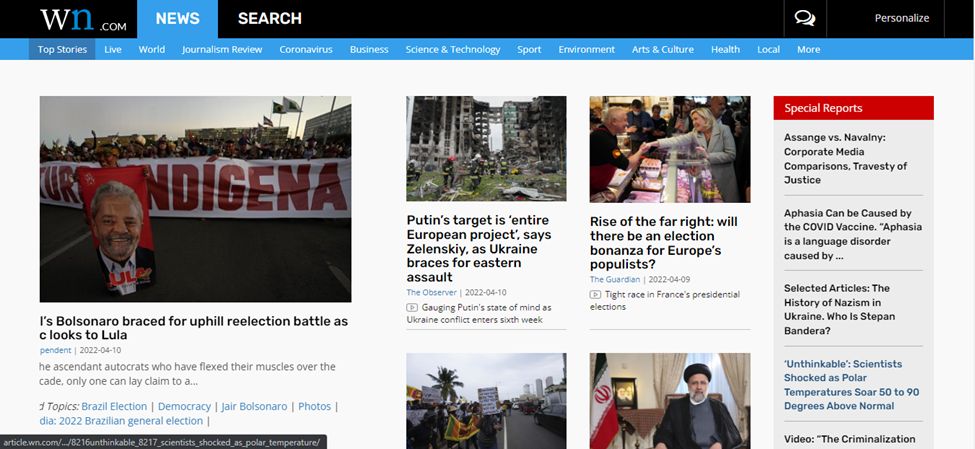Image resolution: width=975 pixels, height=449 pixels.
Task: Click the Jair Bolsonaro topic link
Action: [254, 406]
